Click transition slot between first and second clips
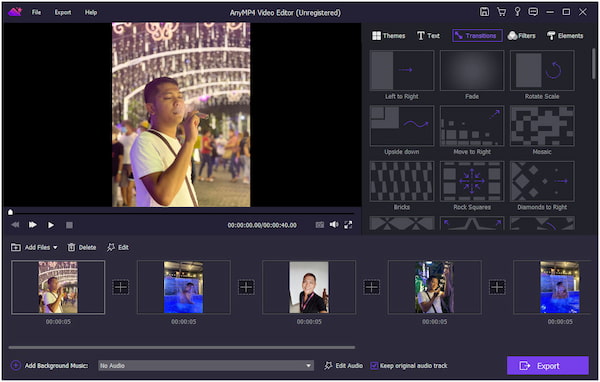Viewport: 600px width, 382px height. coord(121,287)
